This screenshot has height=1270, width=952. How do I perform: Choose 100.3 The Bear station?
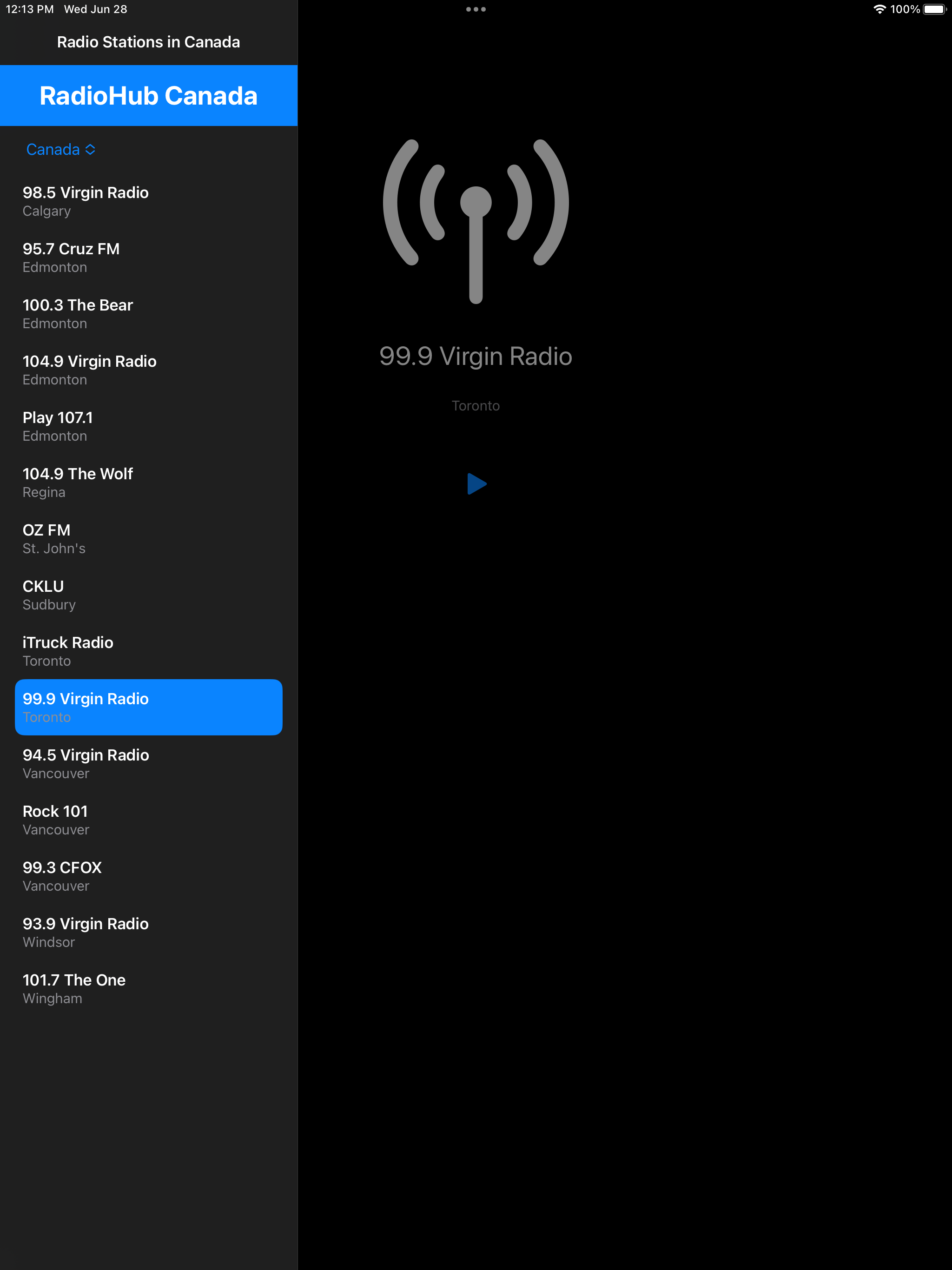point(149,313)
